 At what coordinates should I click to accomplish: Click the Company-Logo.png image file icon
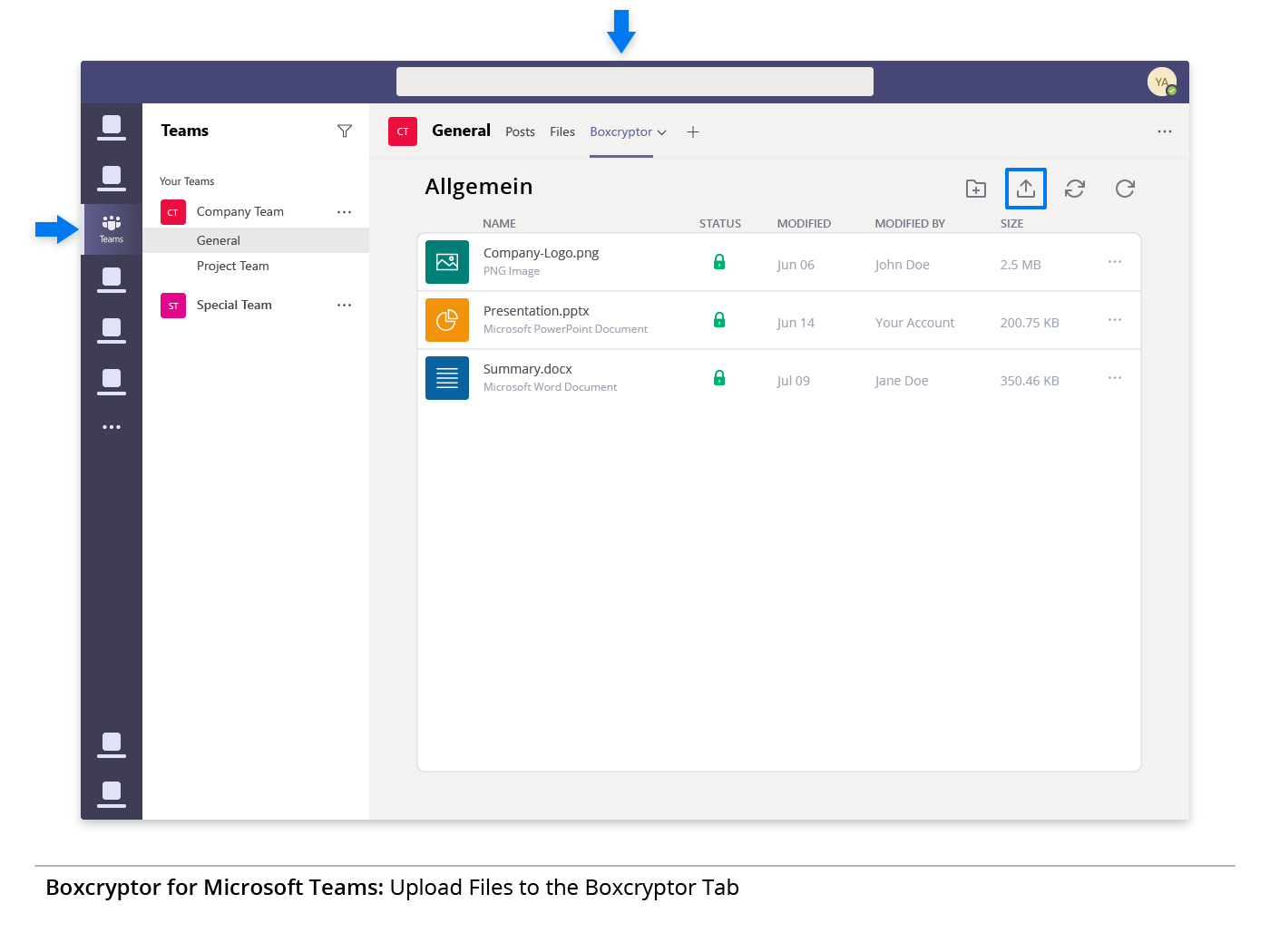(447, 262)
